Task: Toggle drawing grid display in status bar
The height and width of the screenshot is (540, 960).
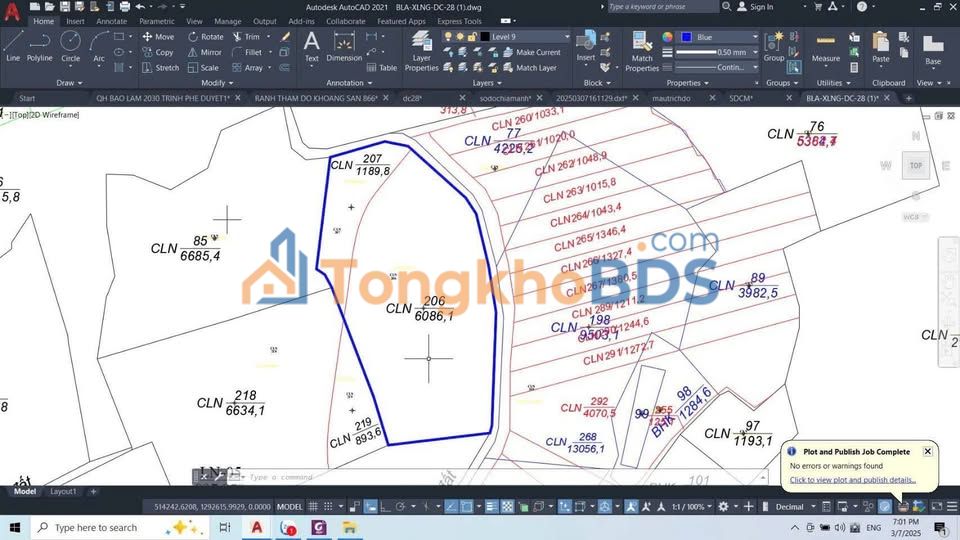Action: click(313, 506)
